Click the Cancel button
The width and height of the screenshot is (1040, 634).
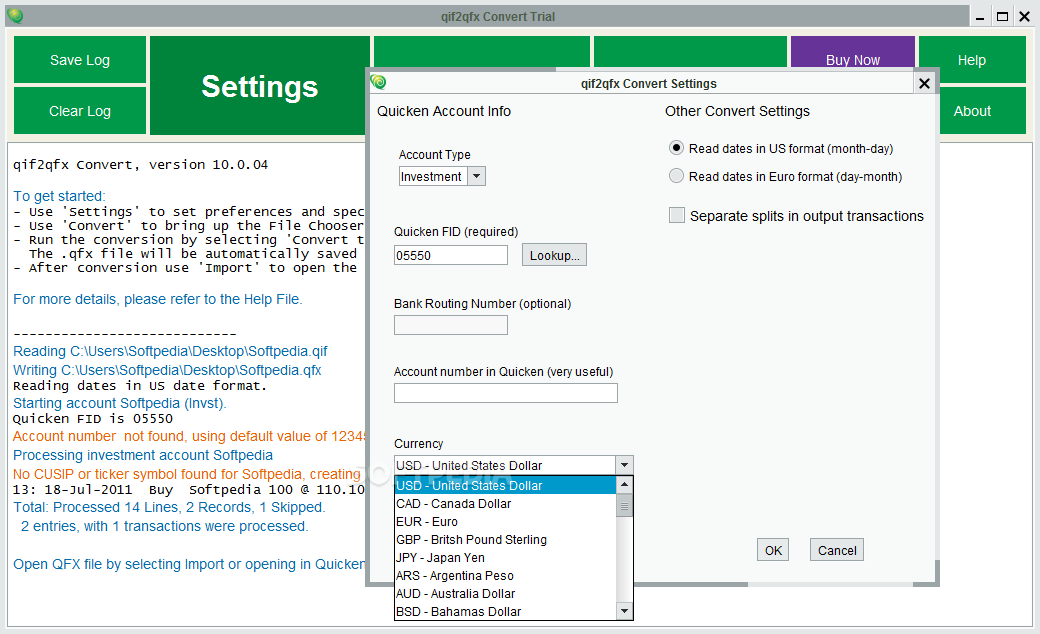[x=836, y=550]
